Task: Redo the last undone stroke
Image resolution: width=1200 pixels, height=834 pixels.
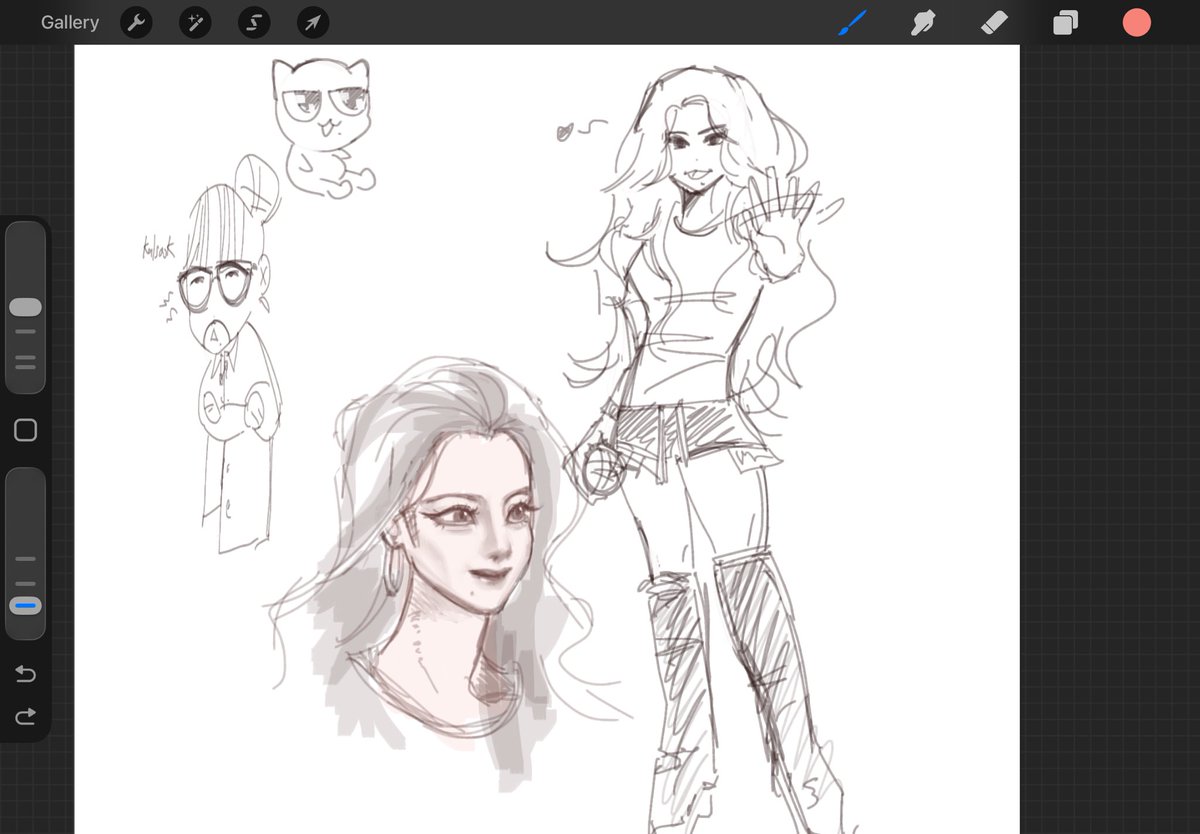Action: pos(25,715)
